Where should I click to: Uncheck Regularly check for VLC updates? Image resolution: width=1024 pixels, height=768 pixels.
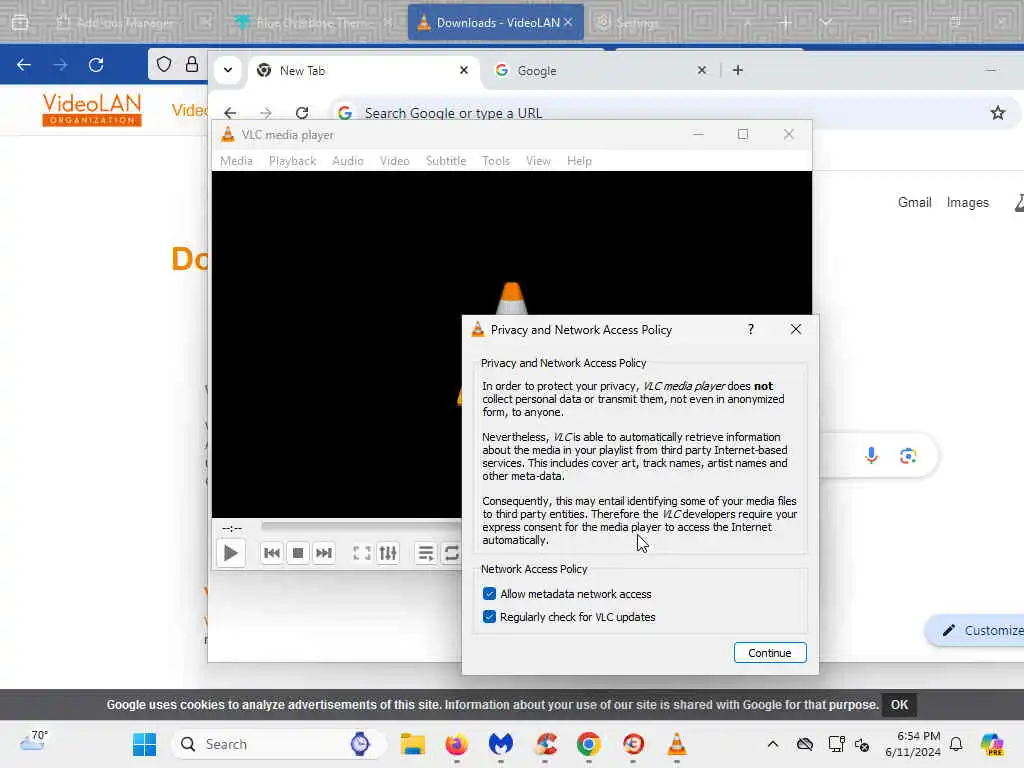click(x=489, y=616)
